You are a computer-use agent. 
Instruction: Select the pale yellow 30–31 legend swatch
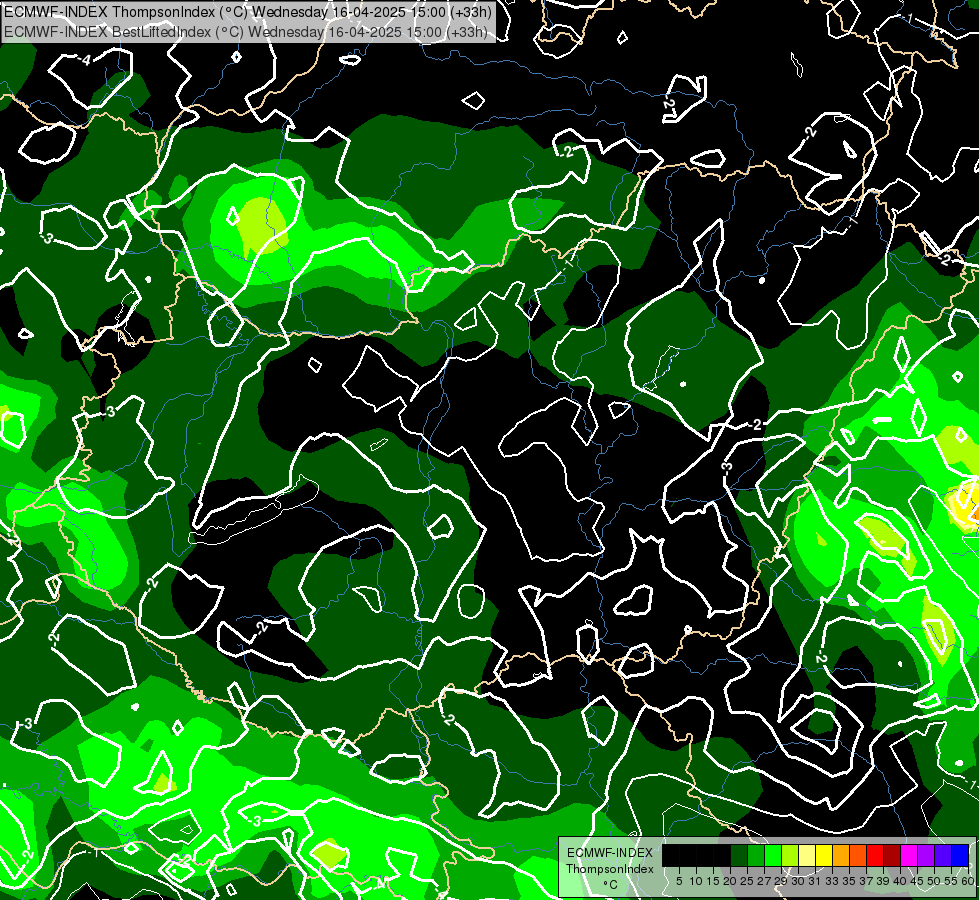[x=807, y=855]
